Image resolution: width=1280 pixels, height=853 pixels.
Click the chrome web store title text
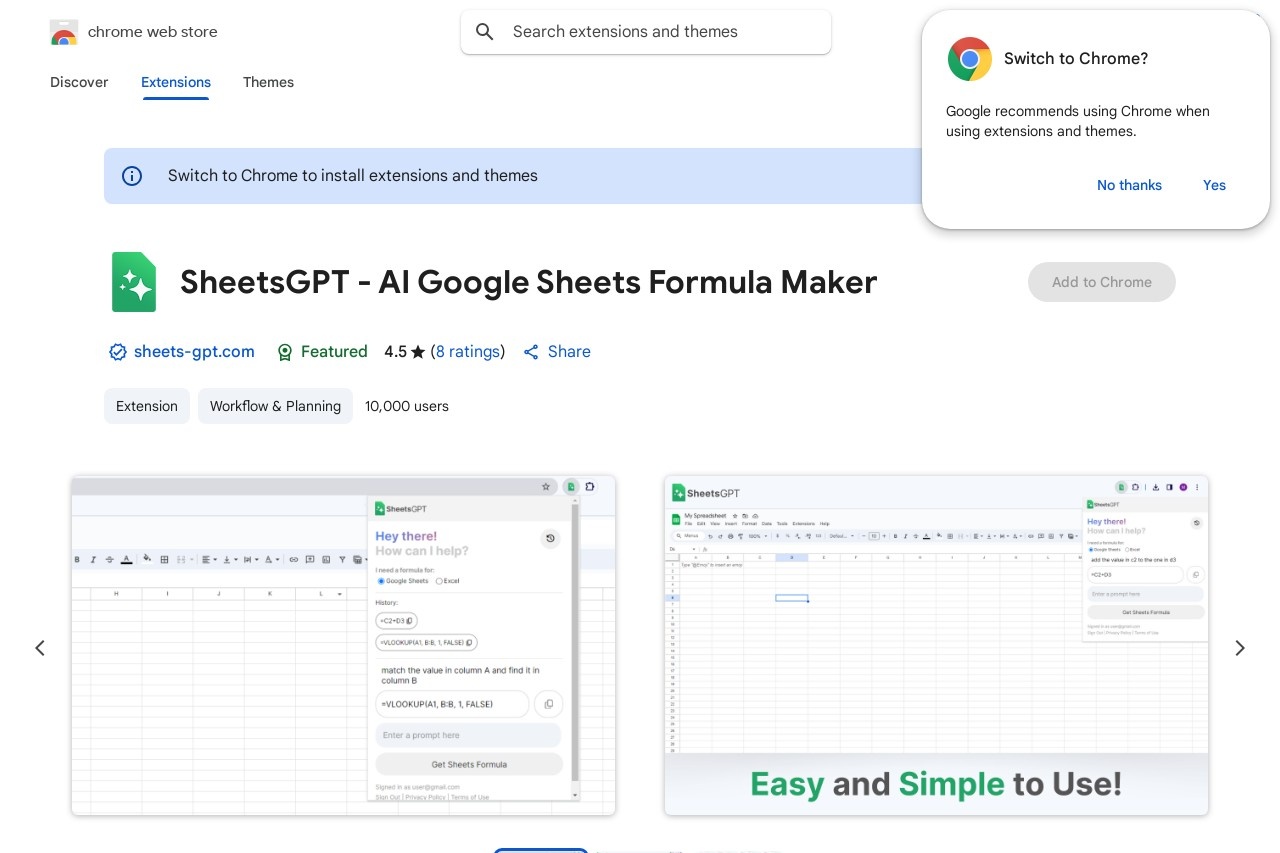pos(153,32)
